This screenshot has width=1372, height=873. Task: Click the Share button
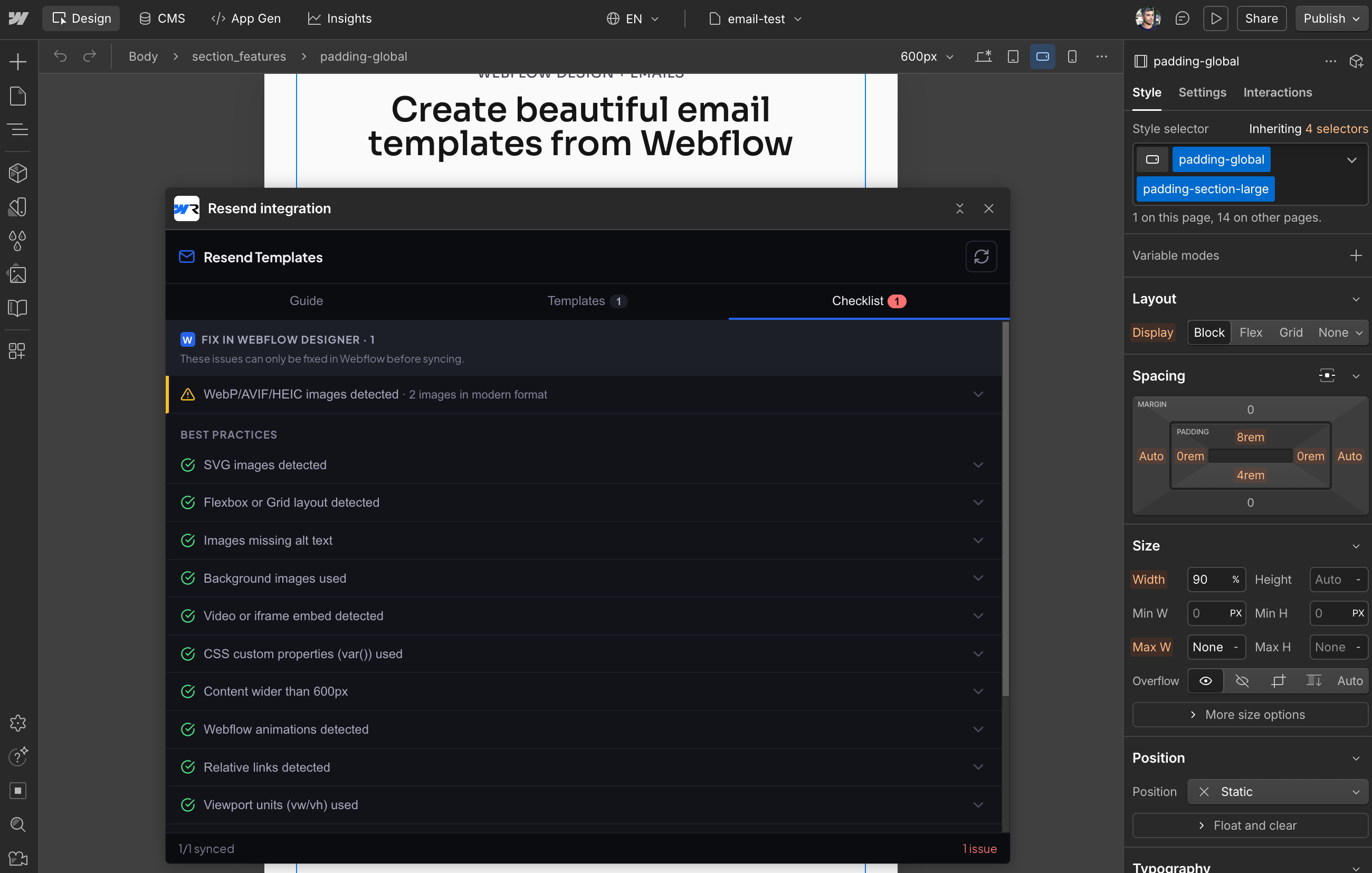click(x=1262, y=19)
